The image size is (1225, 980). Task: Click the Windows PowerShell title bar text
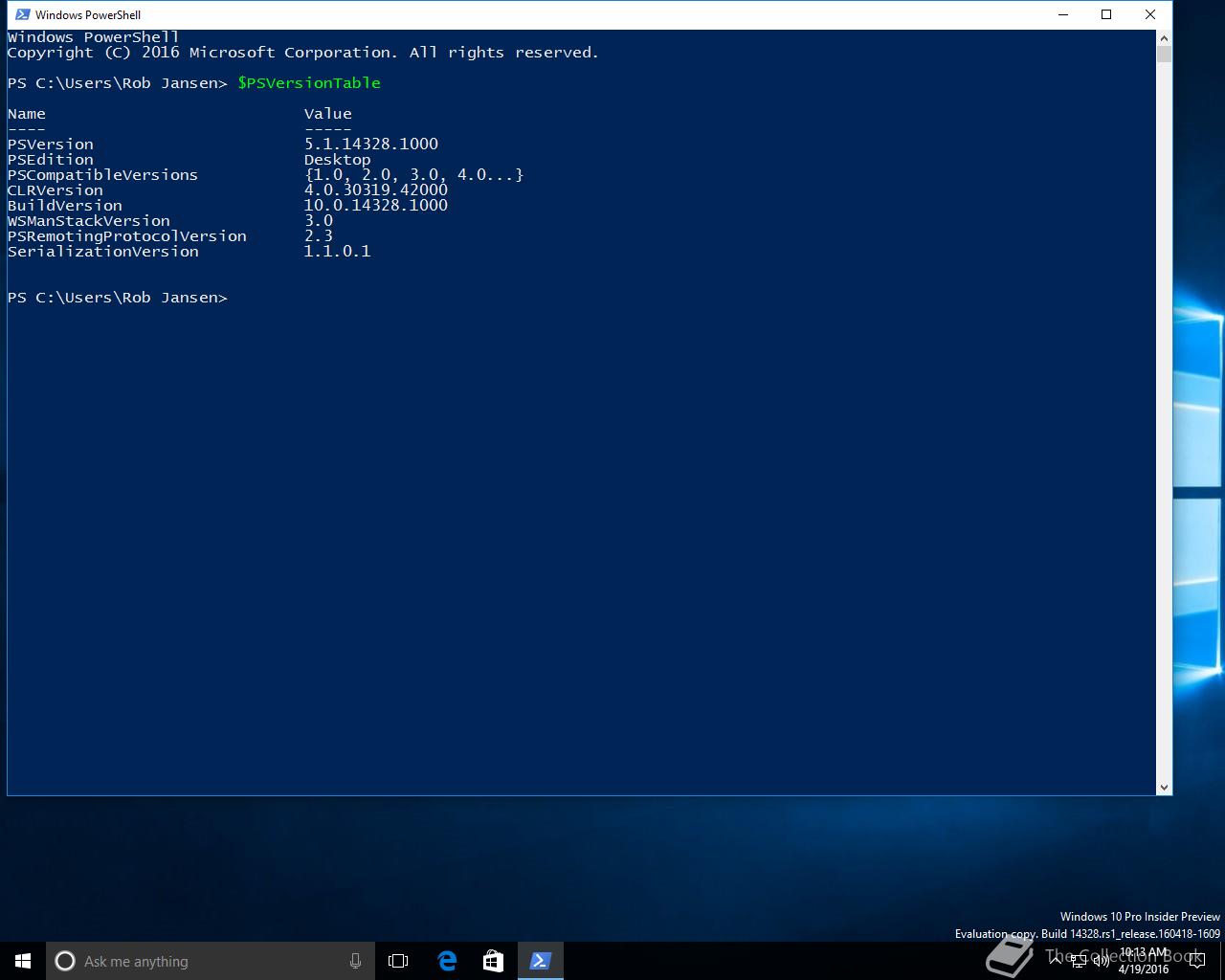[88, 14]
